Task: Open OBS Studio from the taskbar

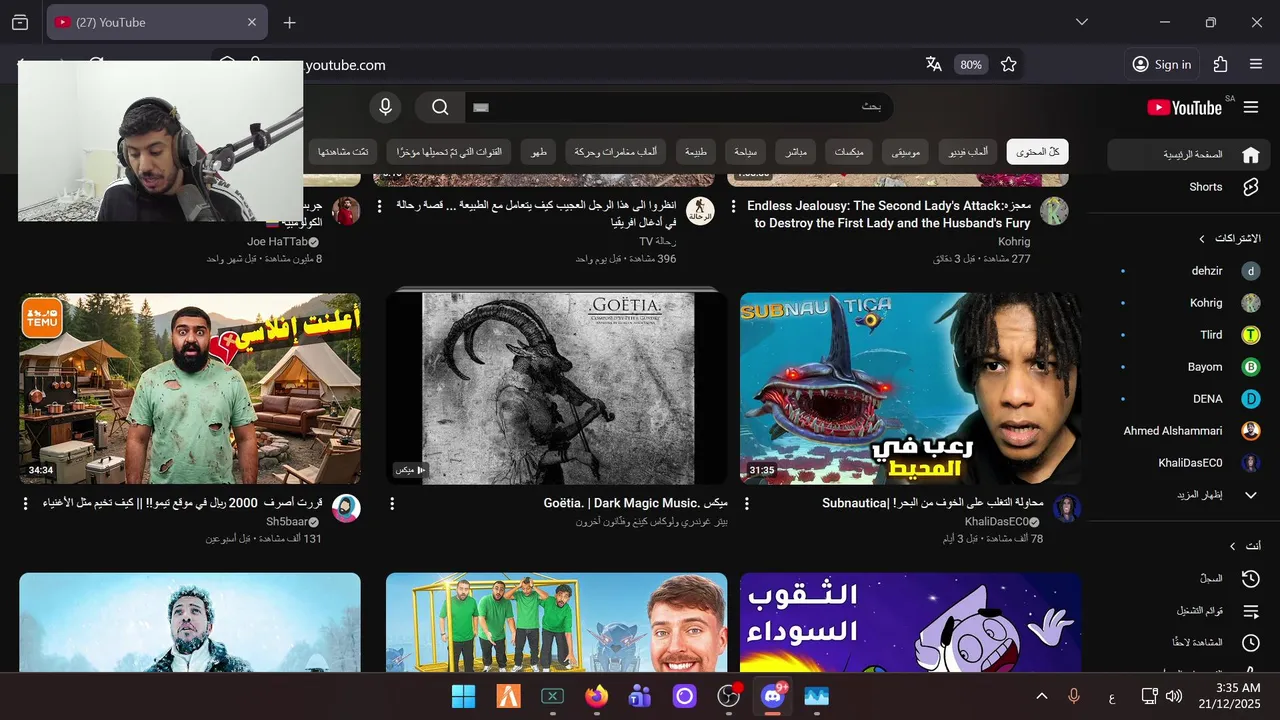Action: 729,696
